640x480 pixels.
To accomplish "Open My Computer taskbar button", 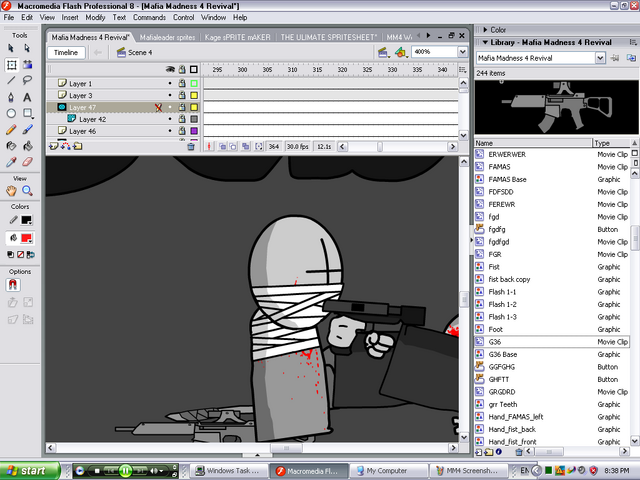I will point(388,471).
